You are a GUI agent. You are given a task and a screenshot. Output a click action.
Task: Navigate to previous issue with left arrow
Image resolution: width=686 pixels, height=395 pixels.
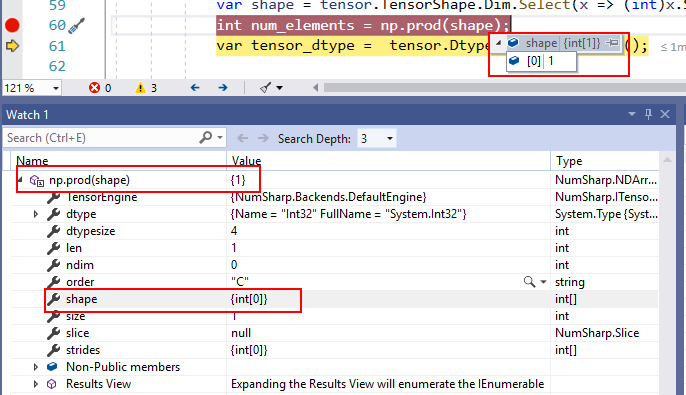click(x=195, y=87)
